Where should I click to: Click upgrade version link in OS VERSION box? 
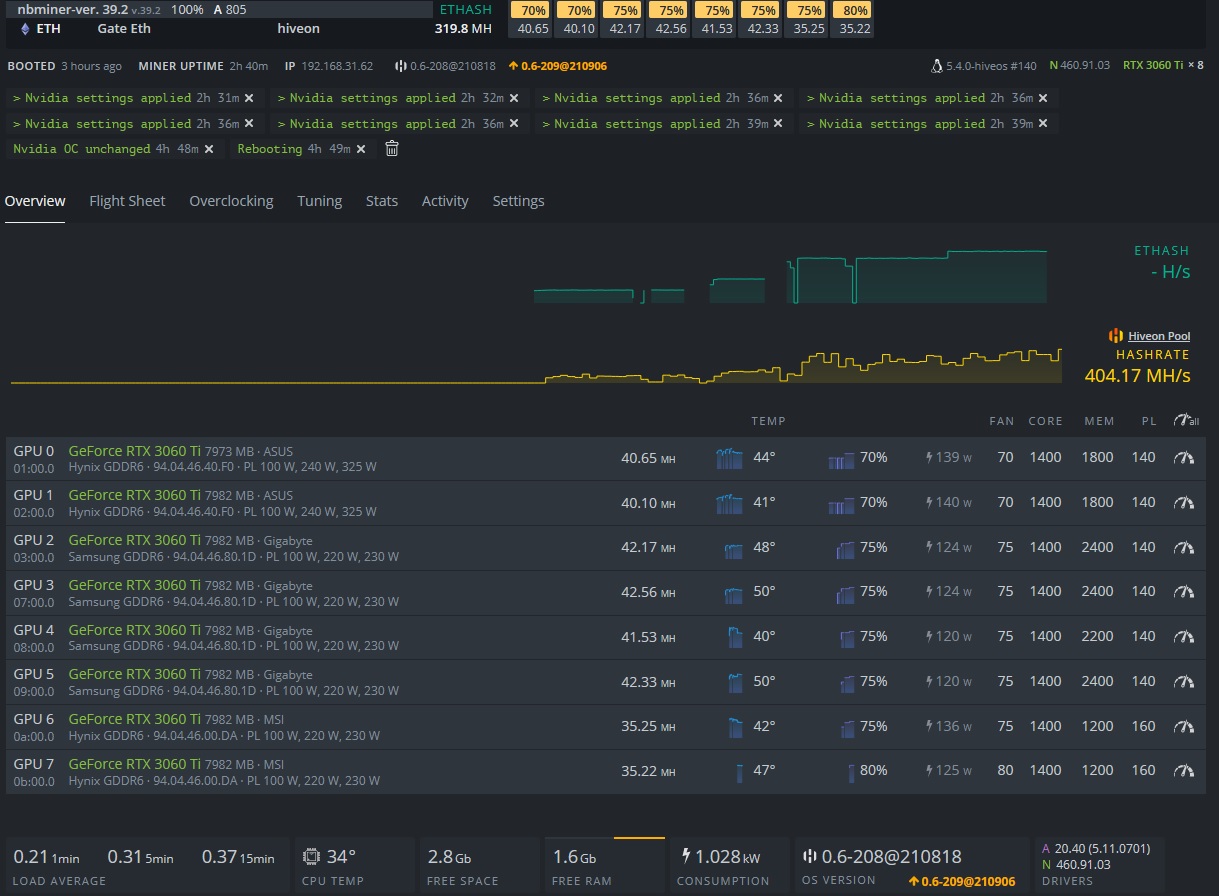tap(962, 881)
